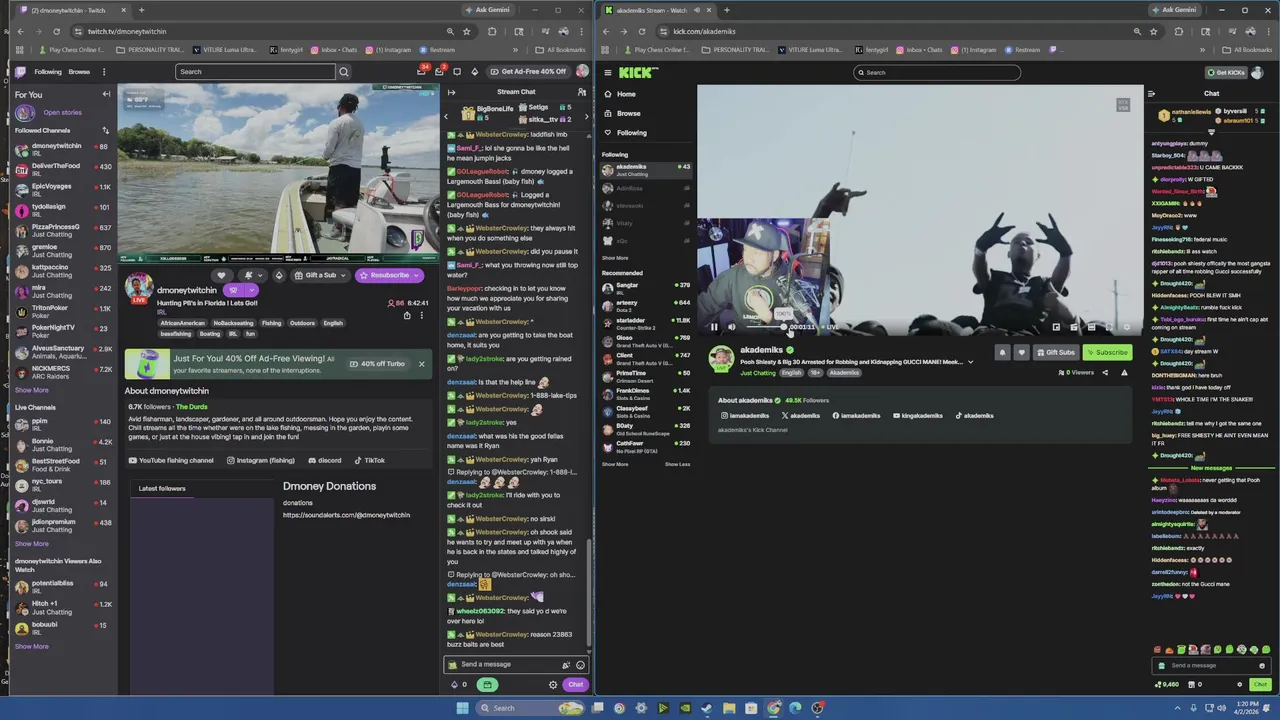
Task: Click the Twitch logo home icon
Action: [20, 72]
